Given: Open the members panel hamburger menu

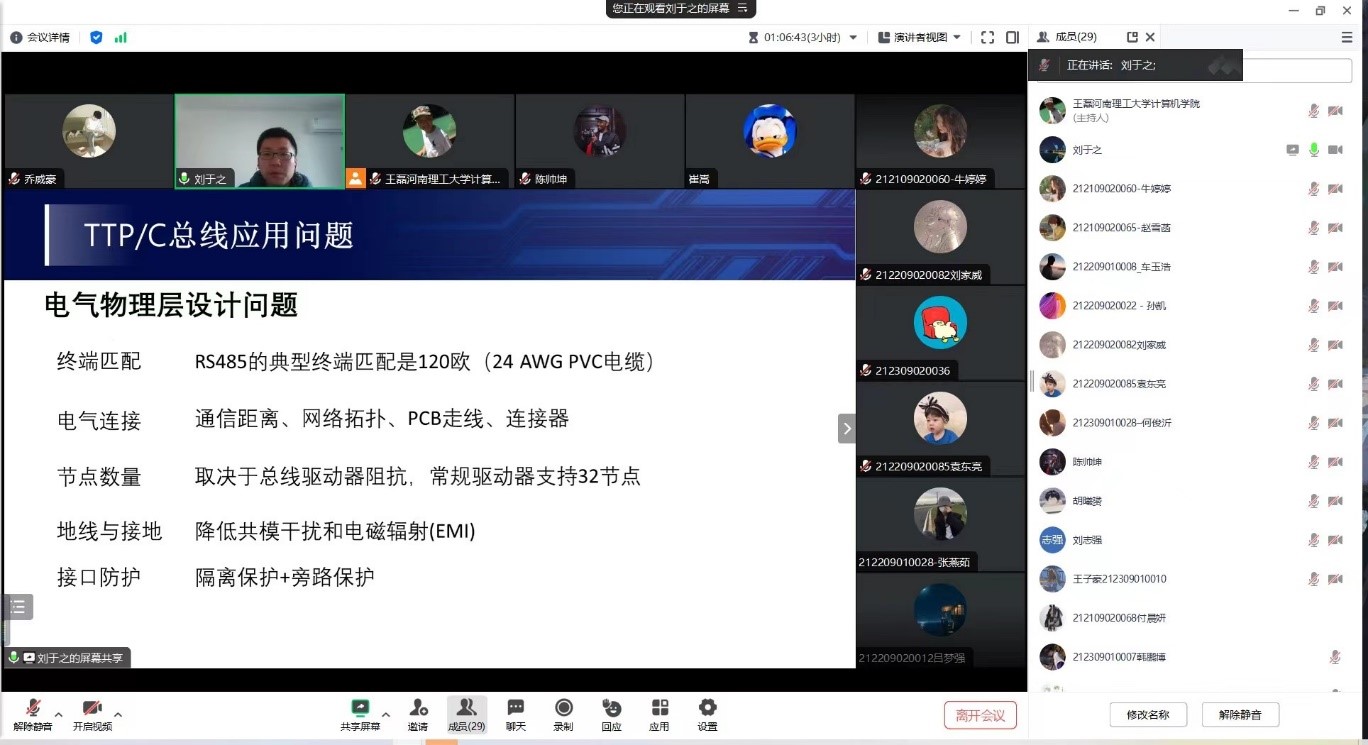Looking at the screenshot, I should [1347, 37].
